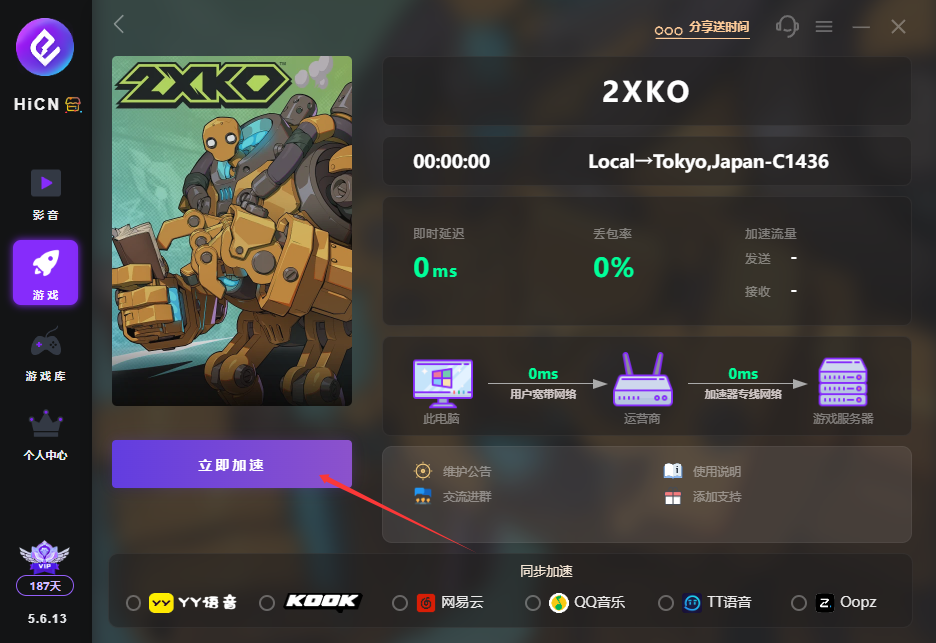The height and width of the screenshot is (643, 936).
Task: Select the KOOK sync acceleration radio
Action: (267, 603)
